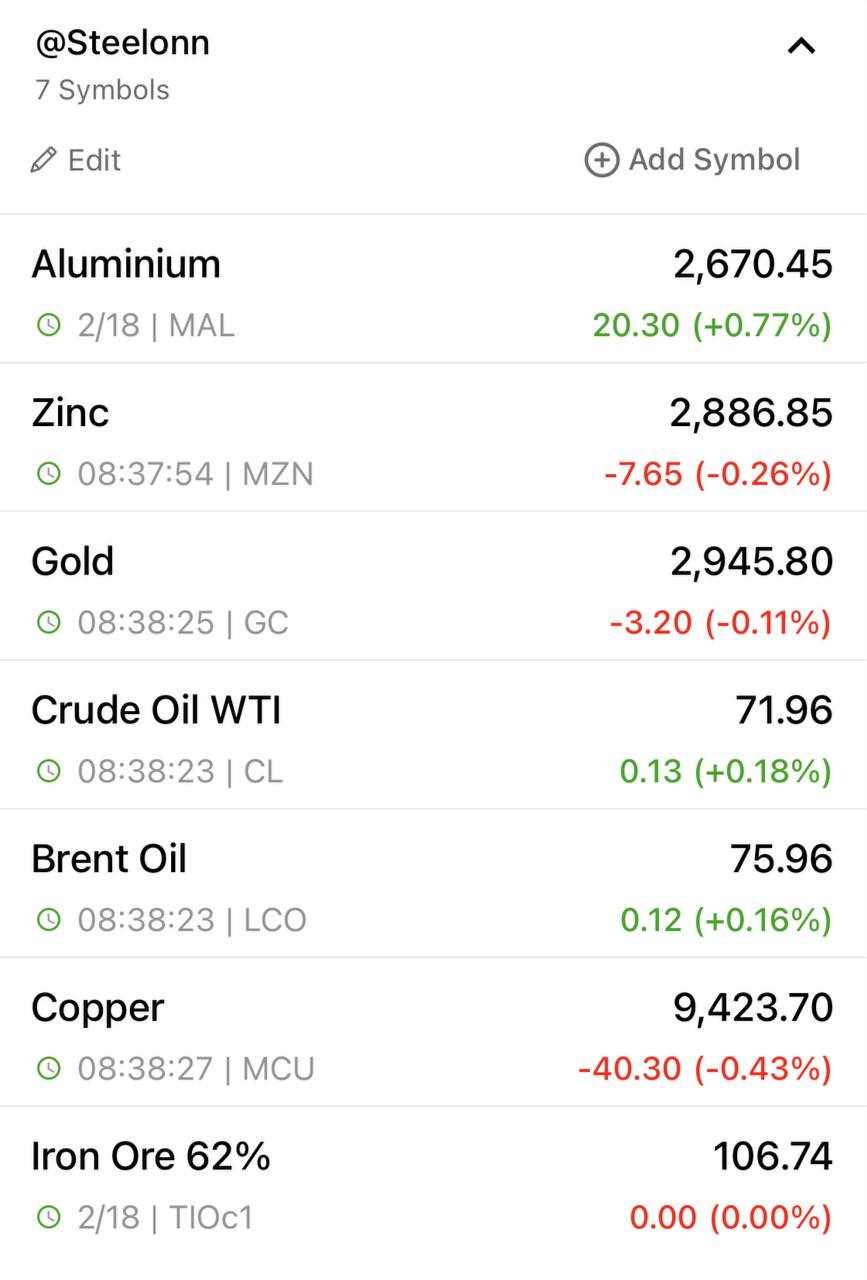Click the pencil Edit icon
The image size is (867, 1280).
pyautogui.click(x=43, y=160)
